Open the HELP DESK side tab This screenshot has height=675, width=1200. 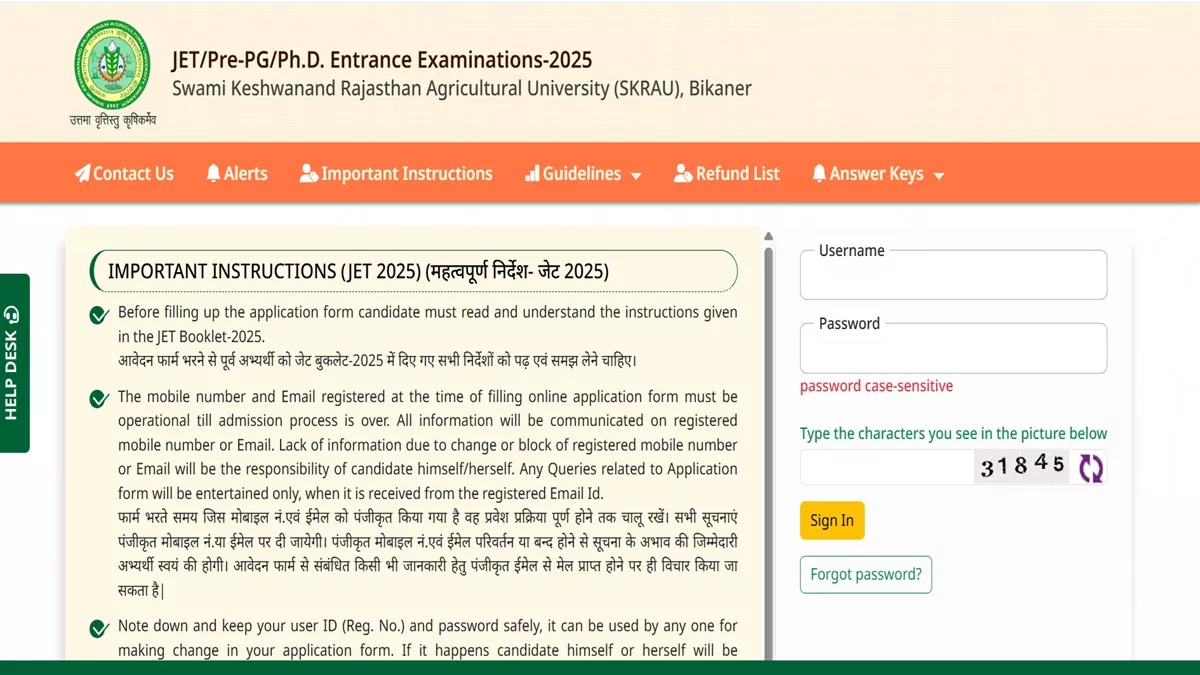[14, 363]
